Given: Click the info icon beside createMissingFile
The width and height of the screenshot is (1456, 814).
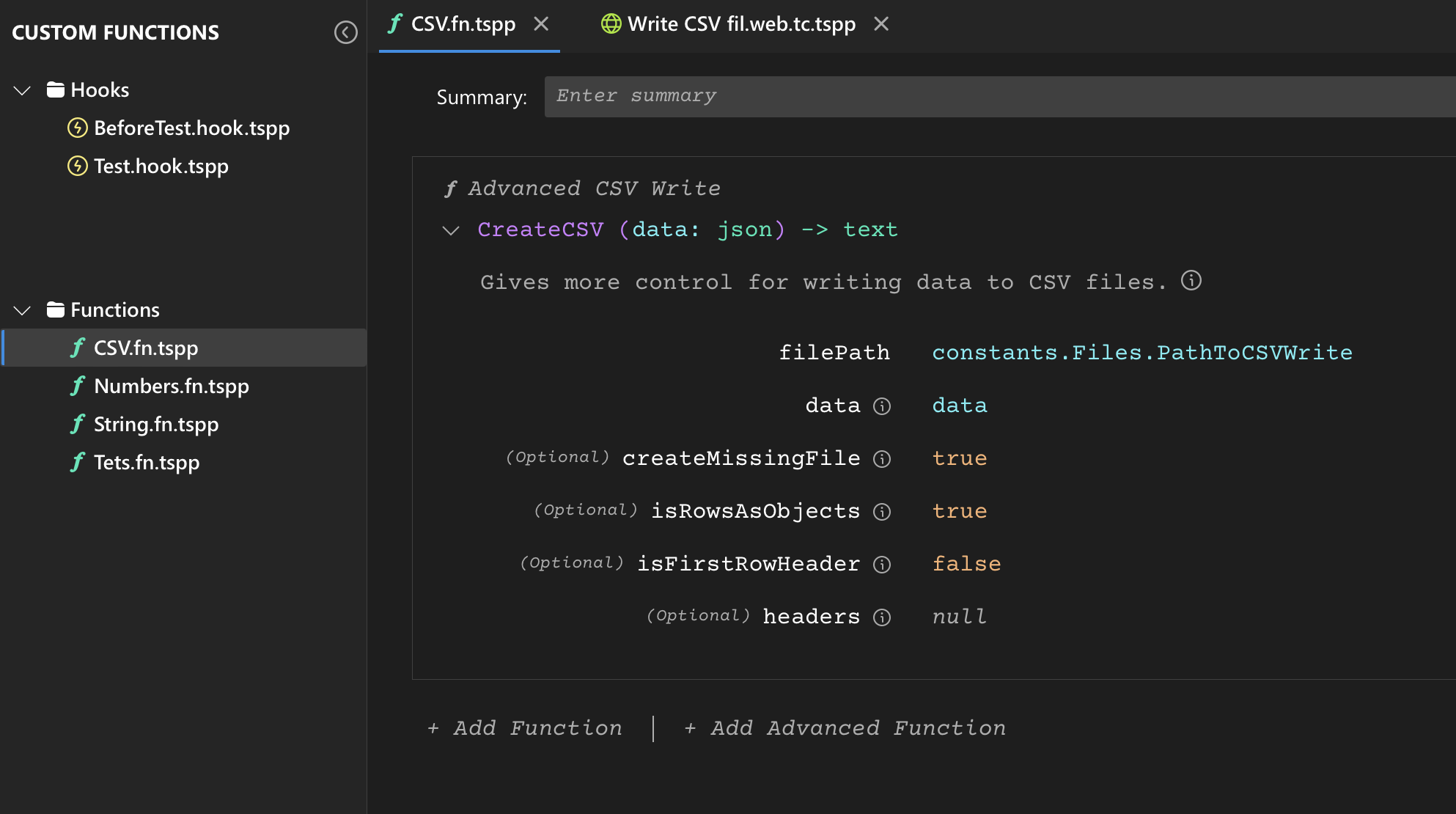Looking at the screenshot, I should (882, 459).
